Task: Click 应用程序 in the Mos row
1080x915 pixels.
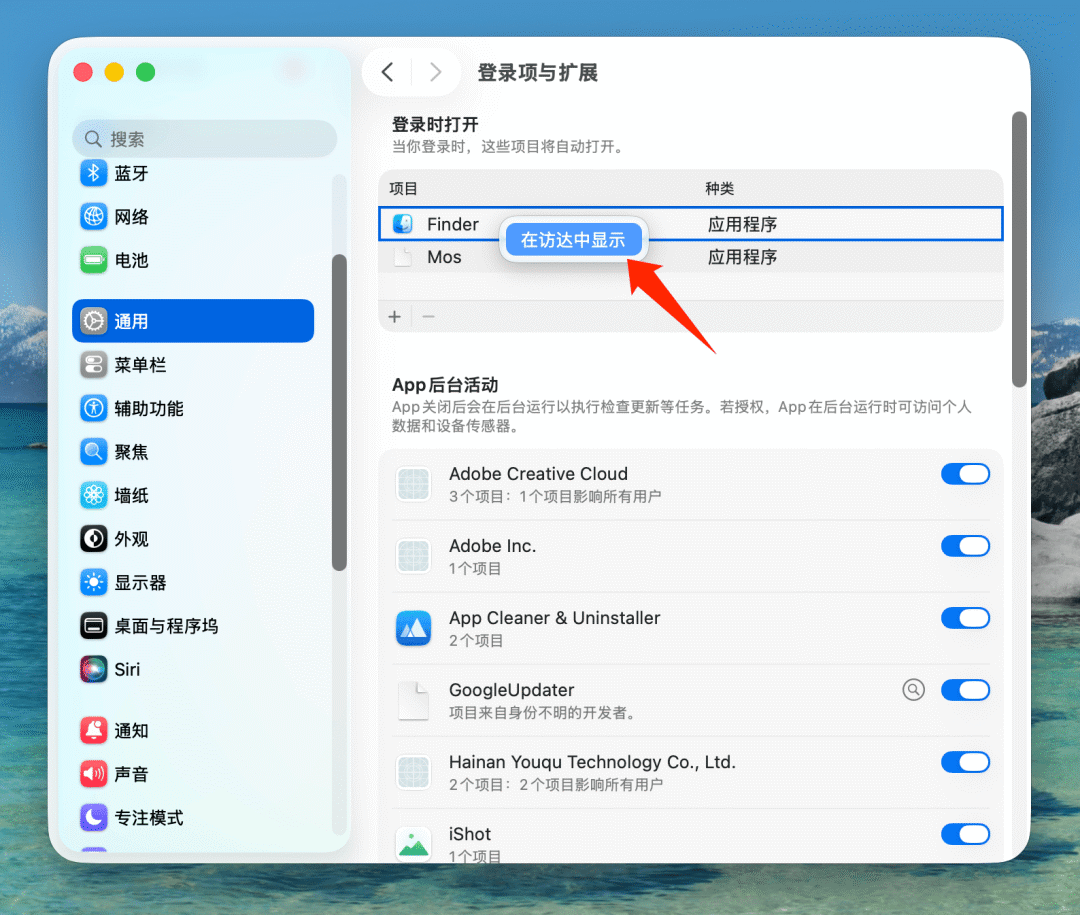Action: click(742, 257)
